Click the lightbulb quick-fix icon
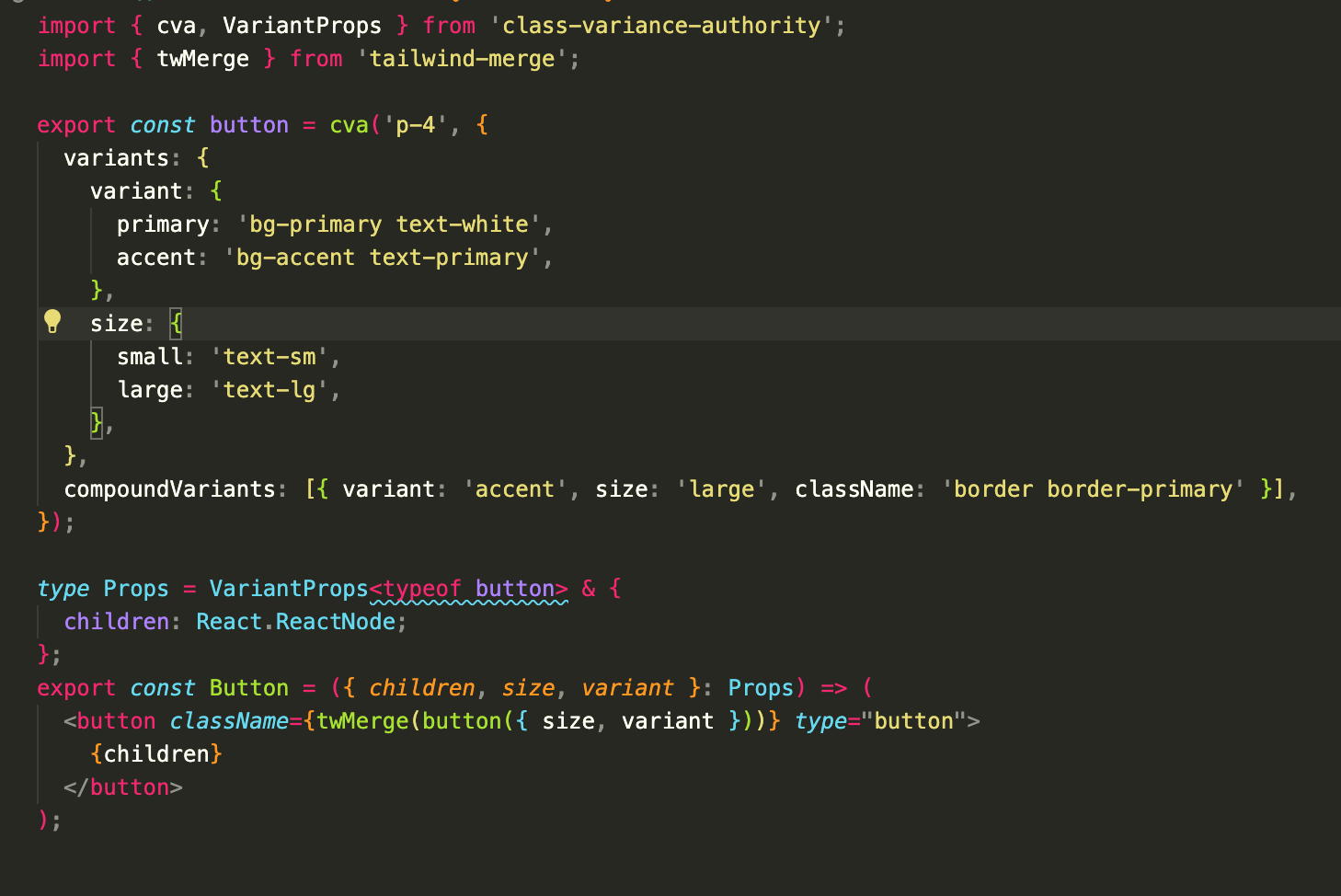1341x896 pixels. point(52,321)
